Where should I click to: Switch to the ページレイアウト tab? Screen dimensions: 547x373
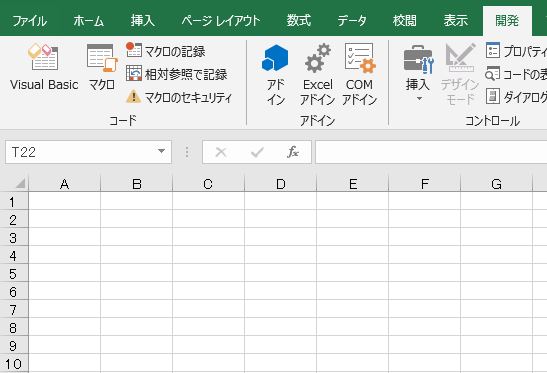click(220, 21)
